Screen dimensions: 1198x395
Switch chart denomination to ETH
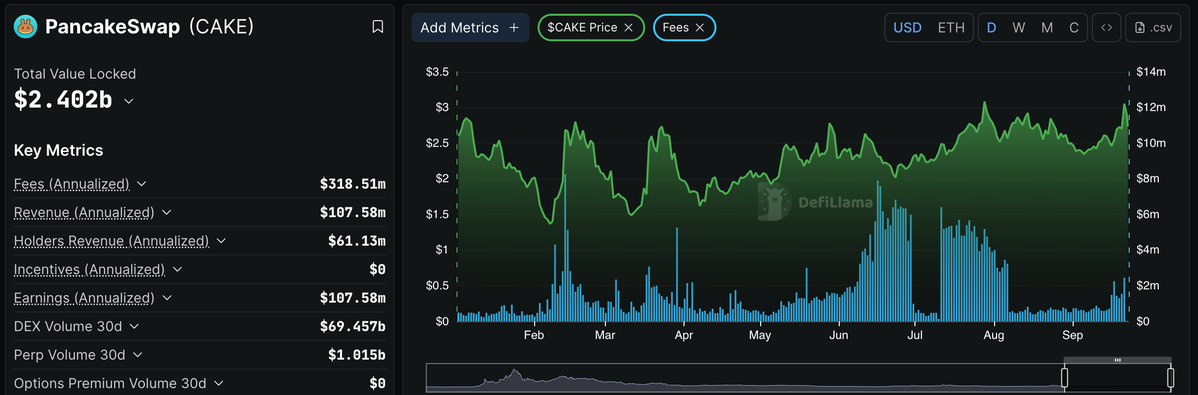[x=951, y=28]
